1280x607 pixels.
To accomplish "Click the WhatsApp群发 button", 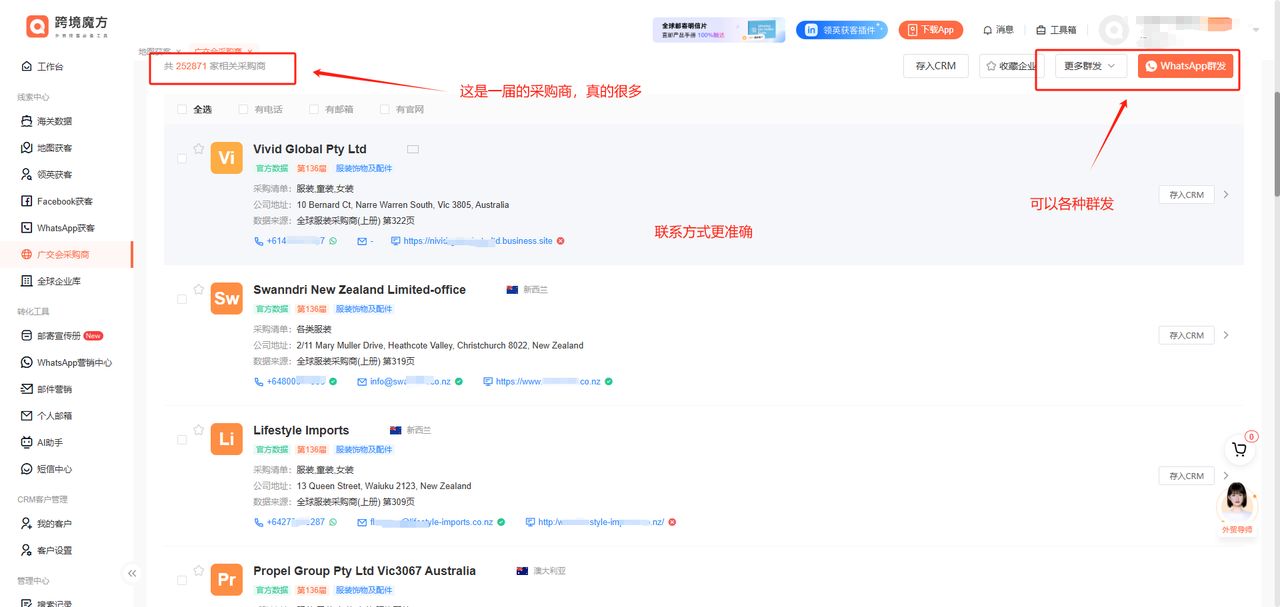I will 1185,66.
